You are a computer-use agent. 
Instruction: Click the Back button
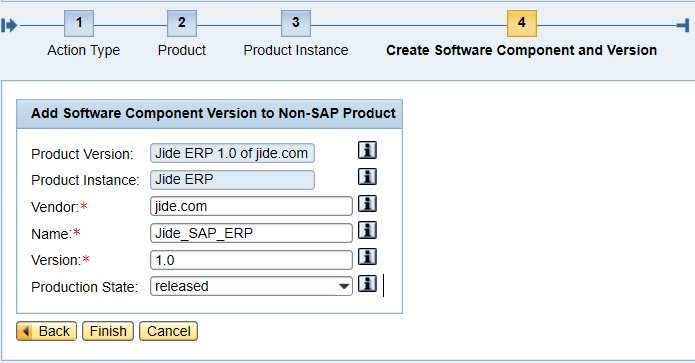(x=47, y=331)
